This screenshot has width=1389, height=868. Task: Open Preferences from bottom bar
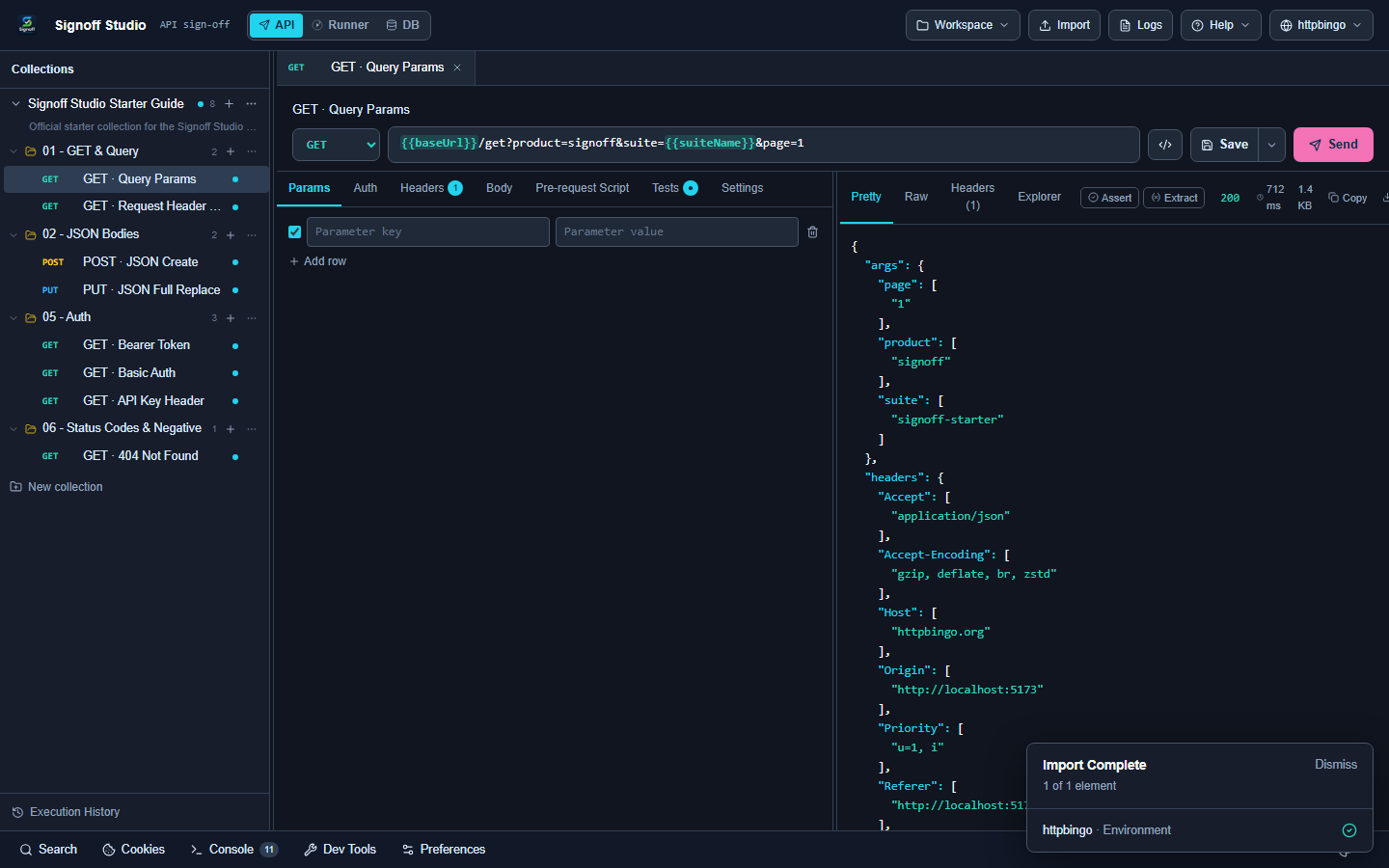click(x=444, y=850)
